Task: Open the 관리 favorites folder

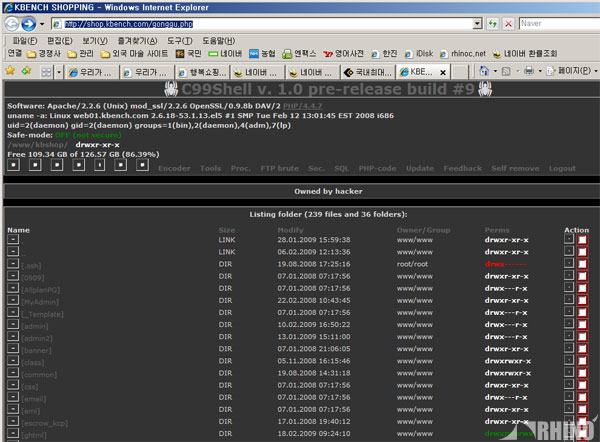Action: 80,54
